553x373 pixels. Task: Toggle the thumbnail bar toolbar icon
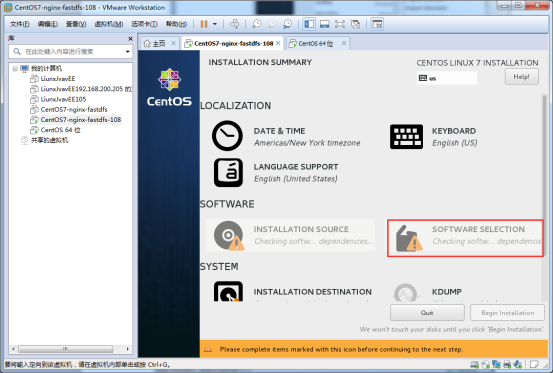[x=324, y=24]
